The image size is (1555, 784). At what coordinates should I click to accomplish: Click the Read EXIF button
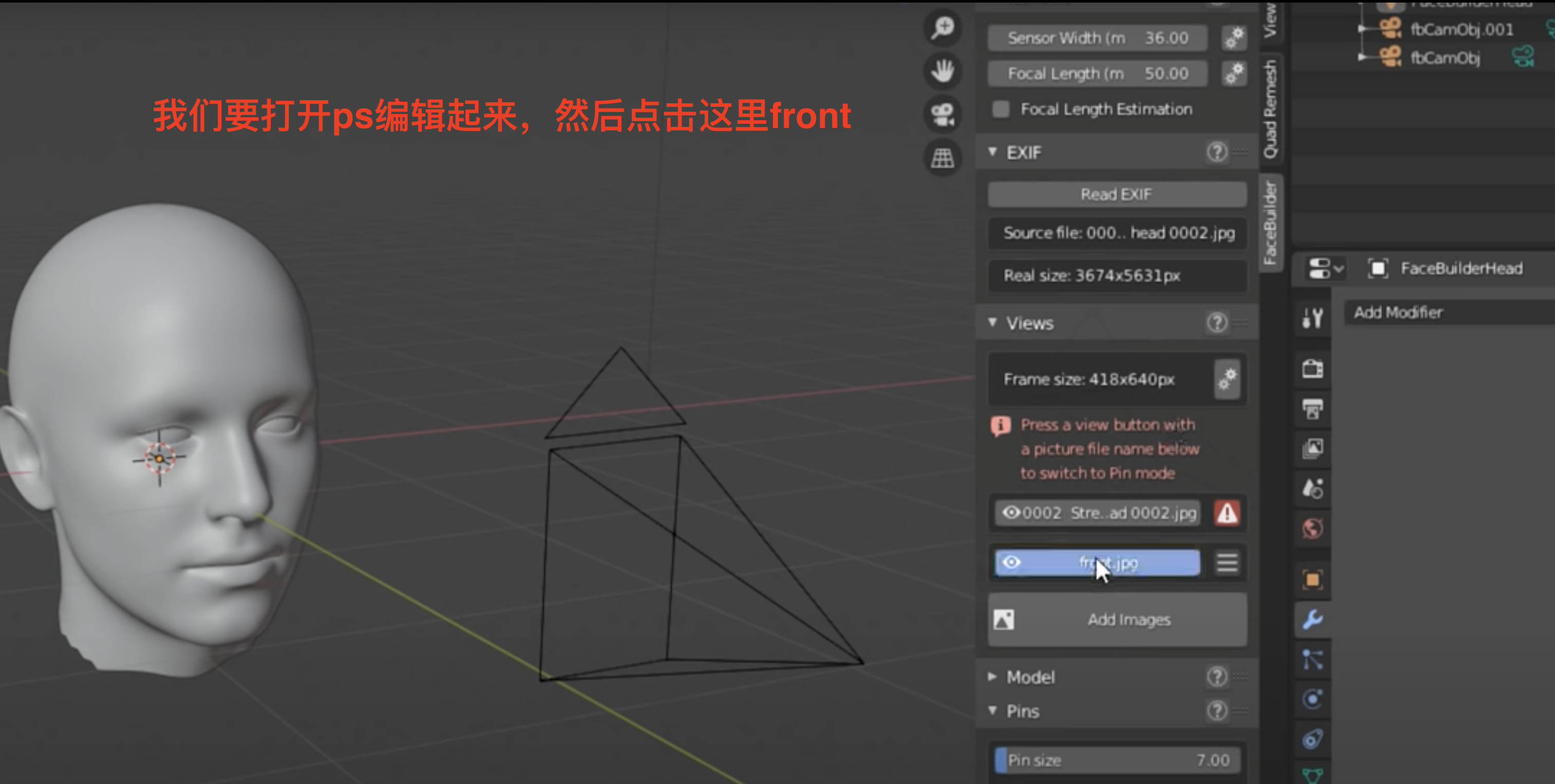[x=1116, y=194]
